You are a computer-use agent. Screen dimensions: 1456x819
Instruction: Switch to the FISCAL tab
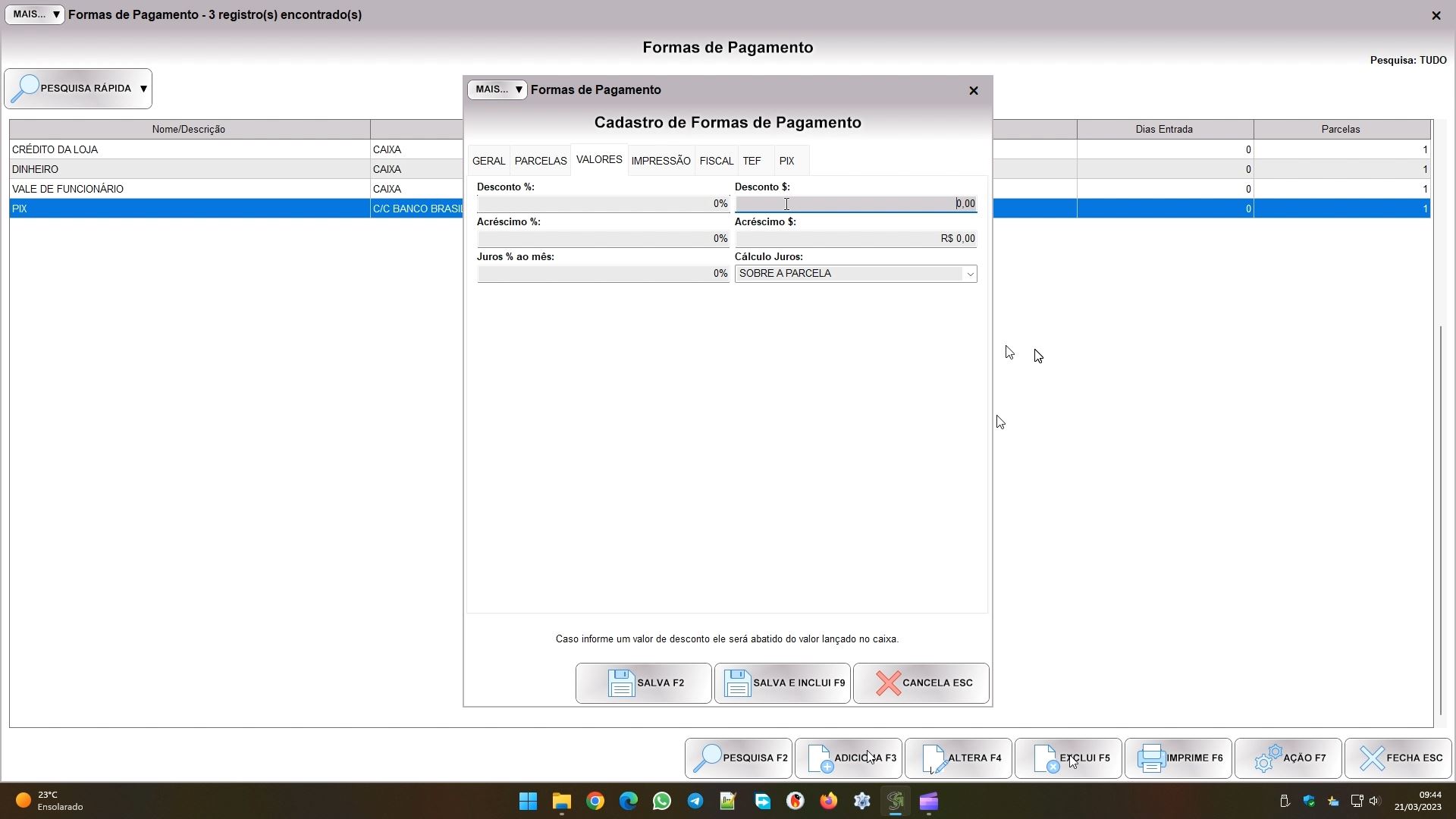[716, 161]
